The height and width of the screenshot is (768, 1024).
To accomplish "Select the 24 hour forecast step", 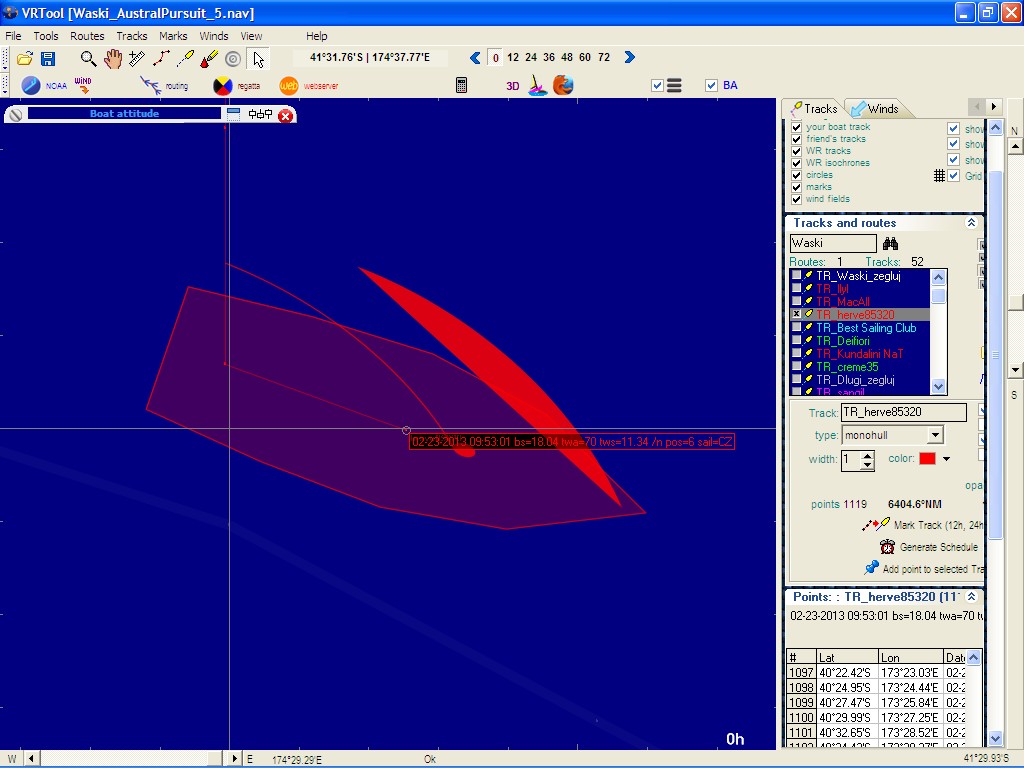I will 531,58.
